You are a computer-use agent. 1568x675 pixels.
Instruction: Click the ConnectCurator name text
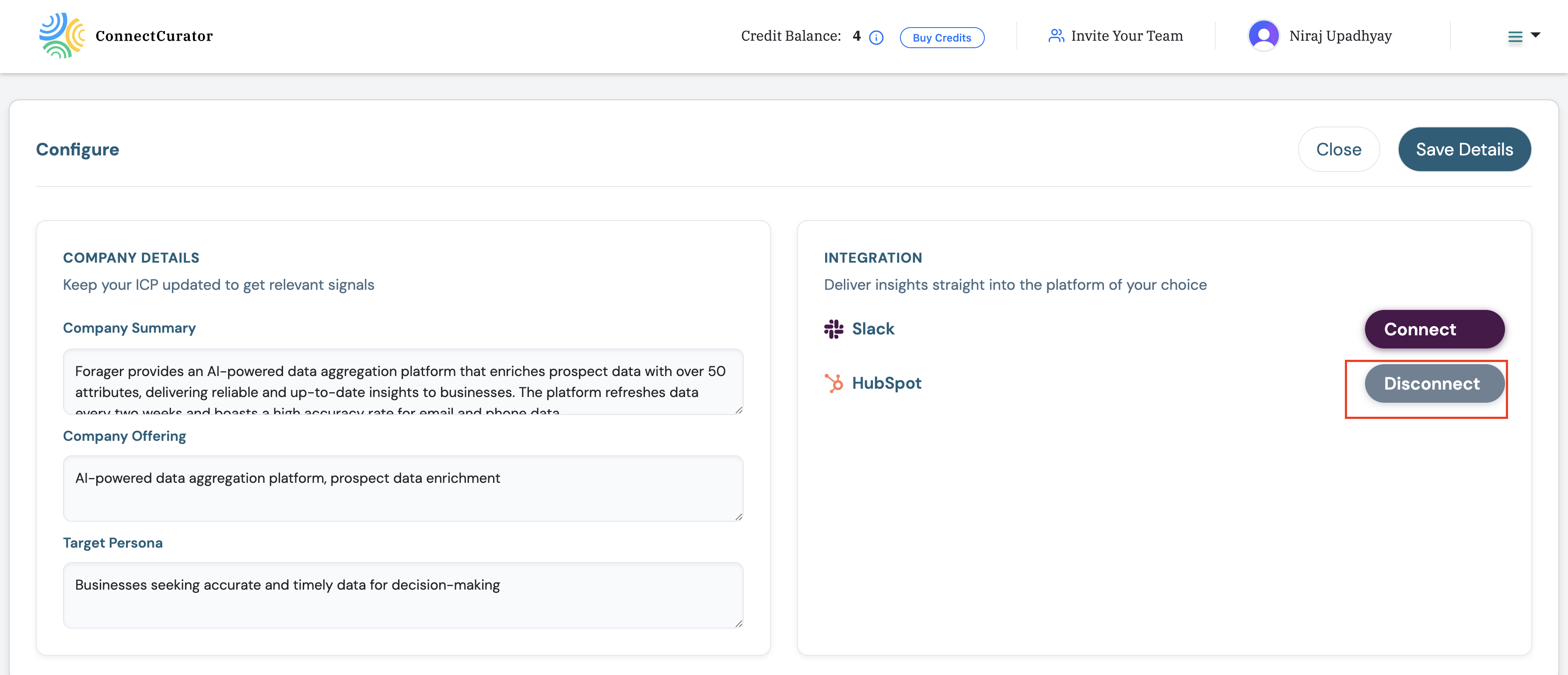click(154, 35)
